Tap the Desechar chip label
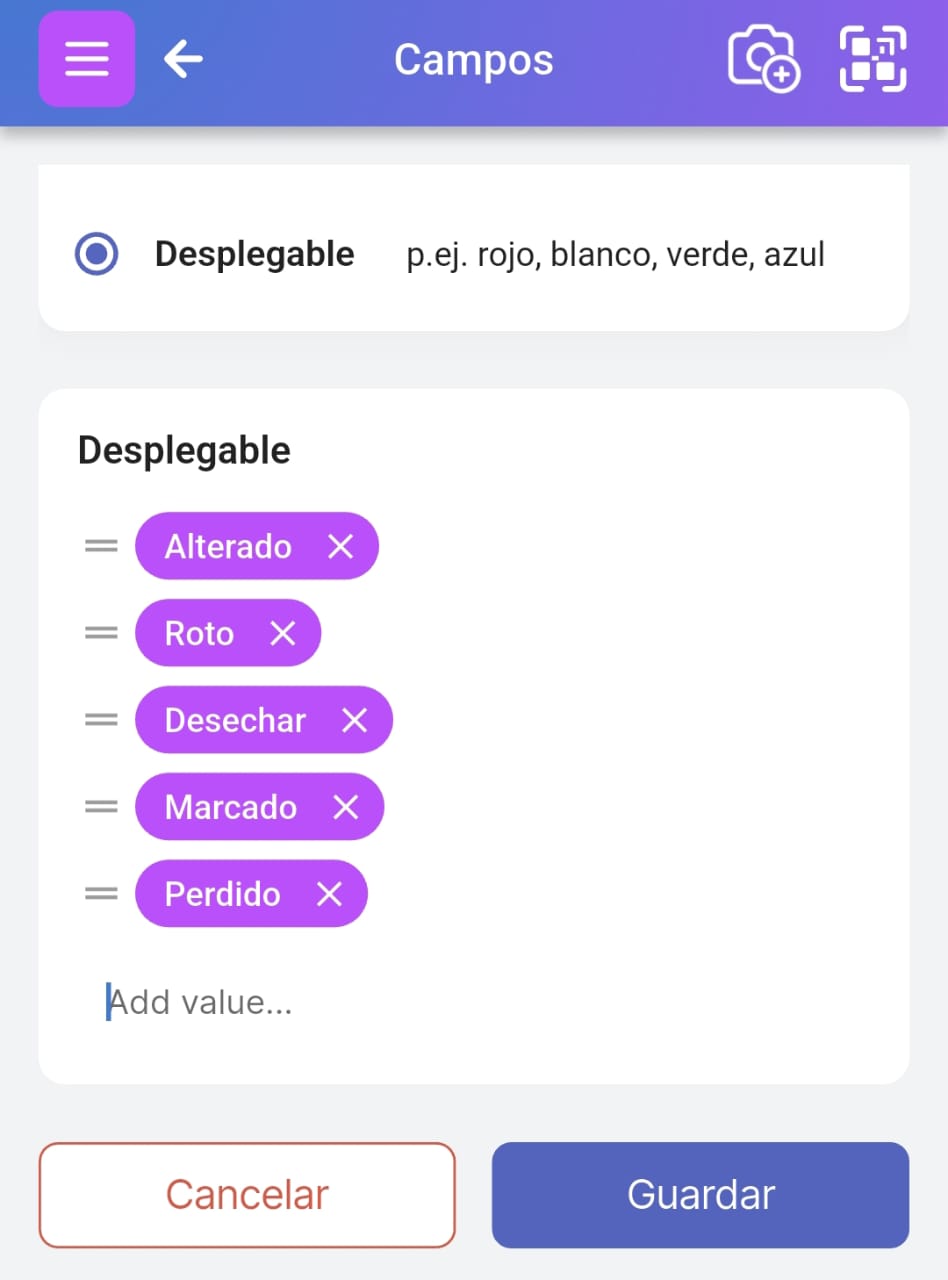948x1280 pixels. (235, 720)
